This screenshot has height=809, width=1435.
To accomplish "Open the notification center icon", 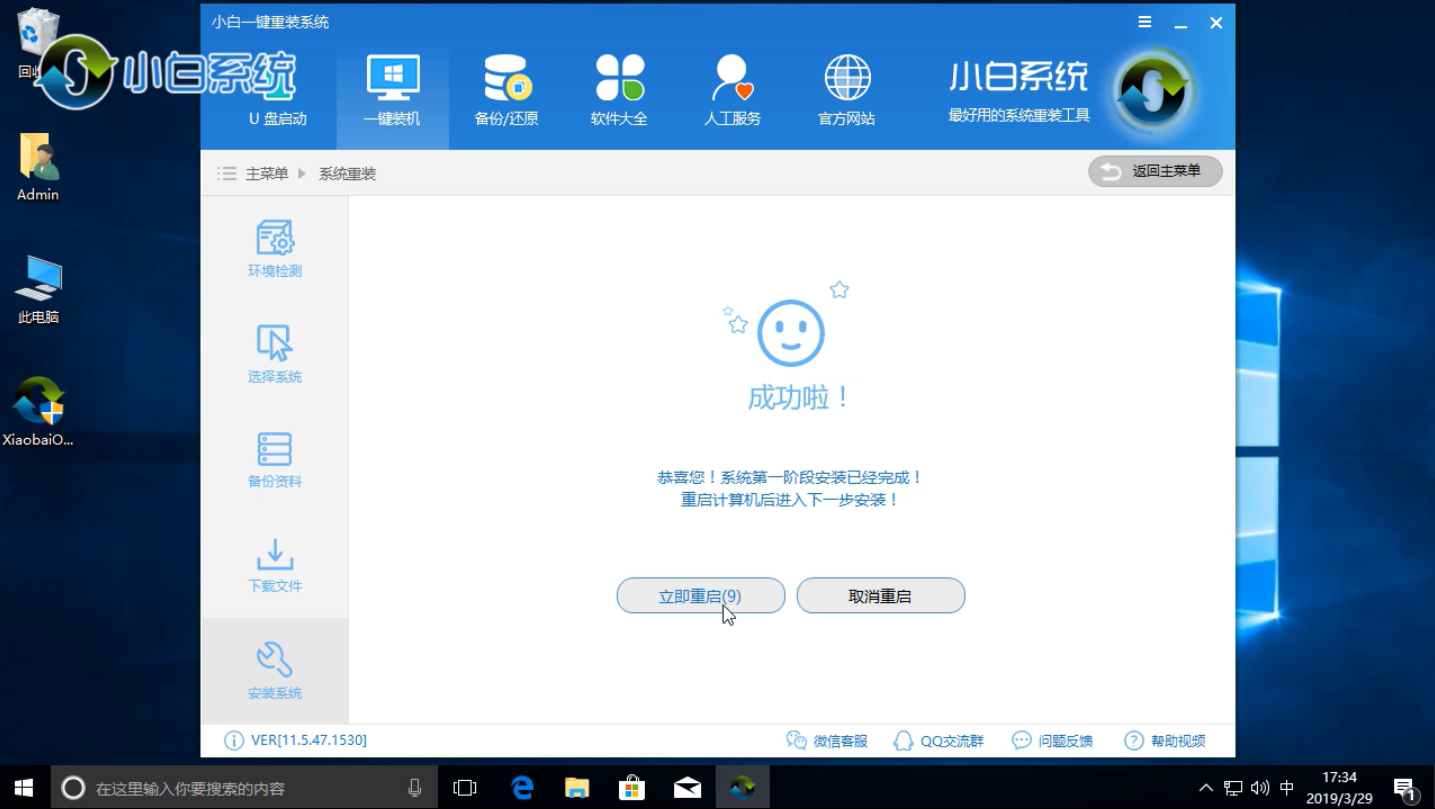I will [1405, 788].
